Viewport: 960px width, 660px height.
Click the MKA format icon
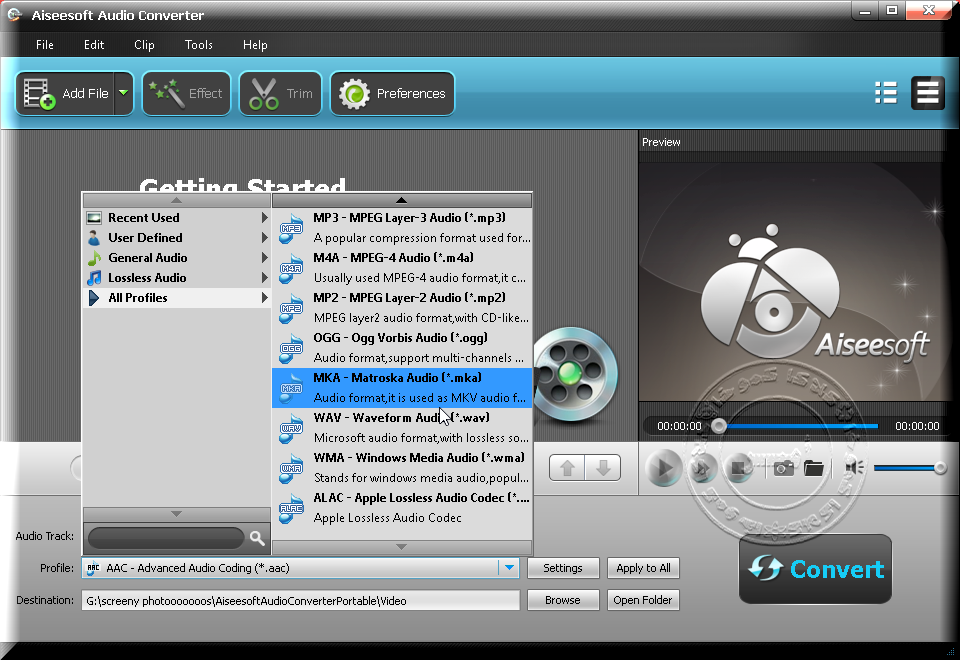pyautogui.click(x=291, y=388)
